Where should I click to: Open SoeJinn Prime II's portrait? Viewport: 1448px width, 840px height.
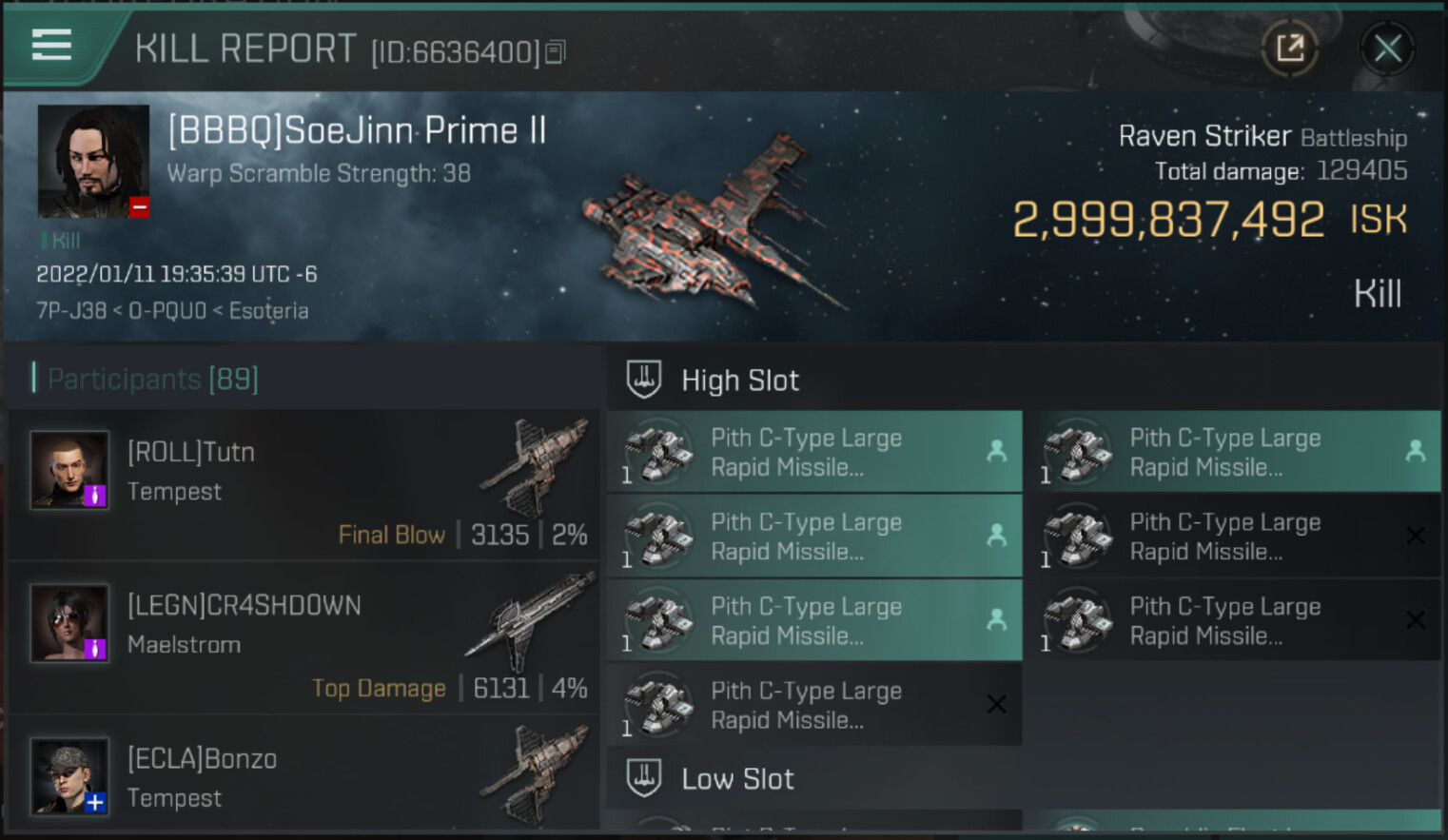coord(93,161)
